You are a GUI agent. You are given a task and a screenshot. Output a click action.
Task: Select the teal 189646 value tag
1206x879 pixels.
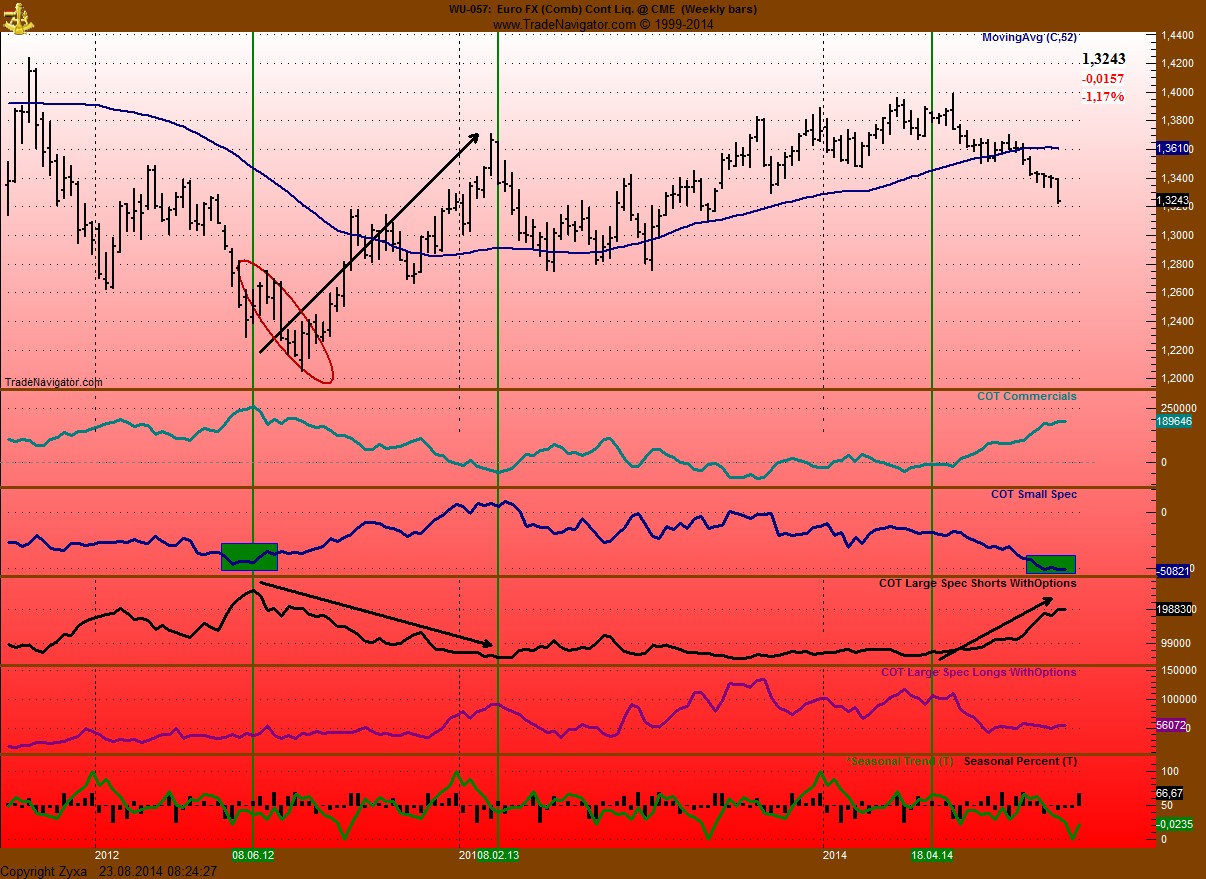point(1173,422)
